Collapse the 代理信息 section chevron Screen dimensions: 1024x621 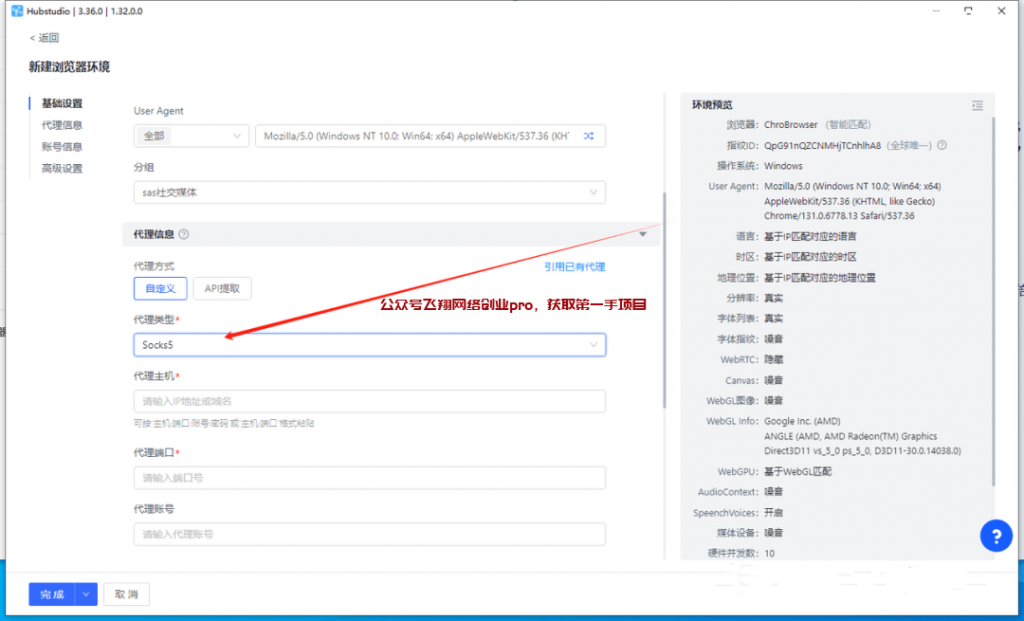click(642, 233)
